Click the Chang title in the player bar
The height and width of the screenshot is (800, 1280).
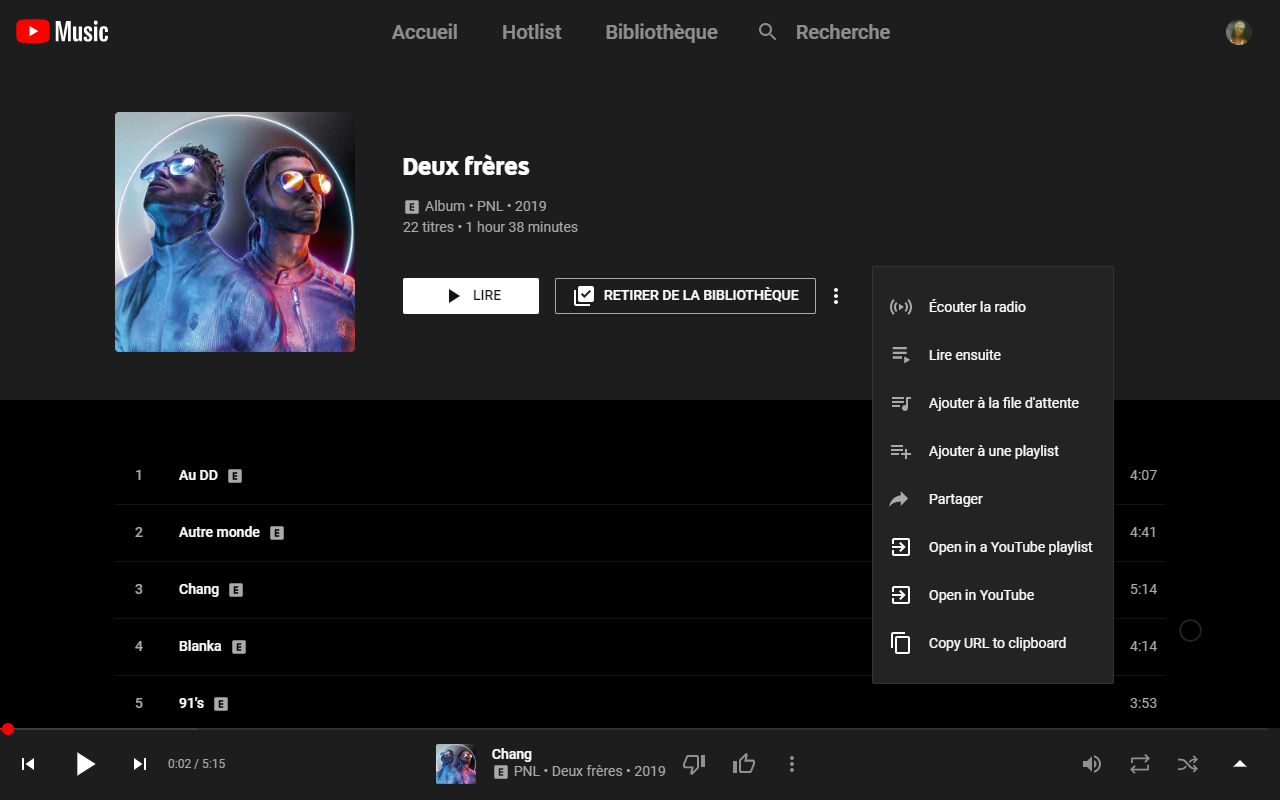[512, 754]
